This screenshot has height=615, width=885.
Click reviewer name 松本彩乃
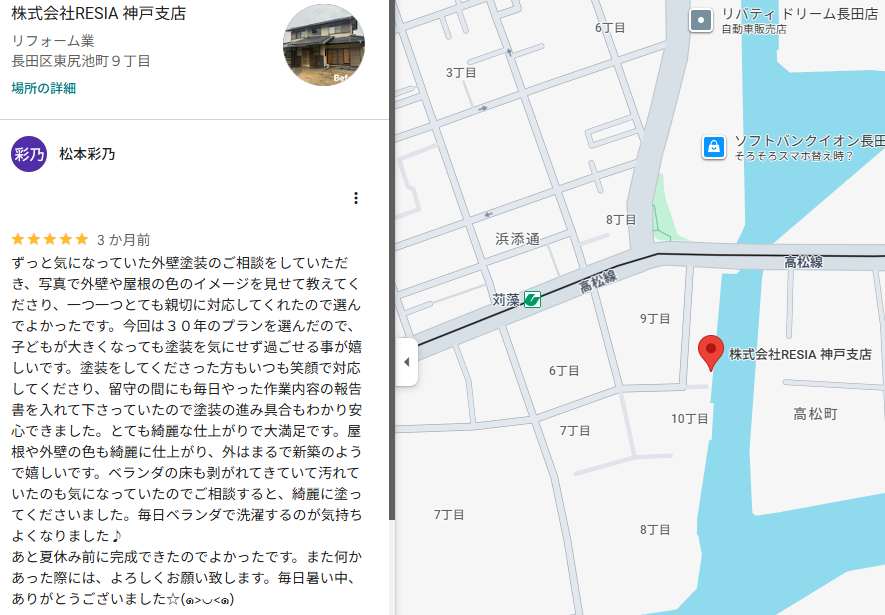tap(87, 154)
